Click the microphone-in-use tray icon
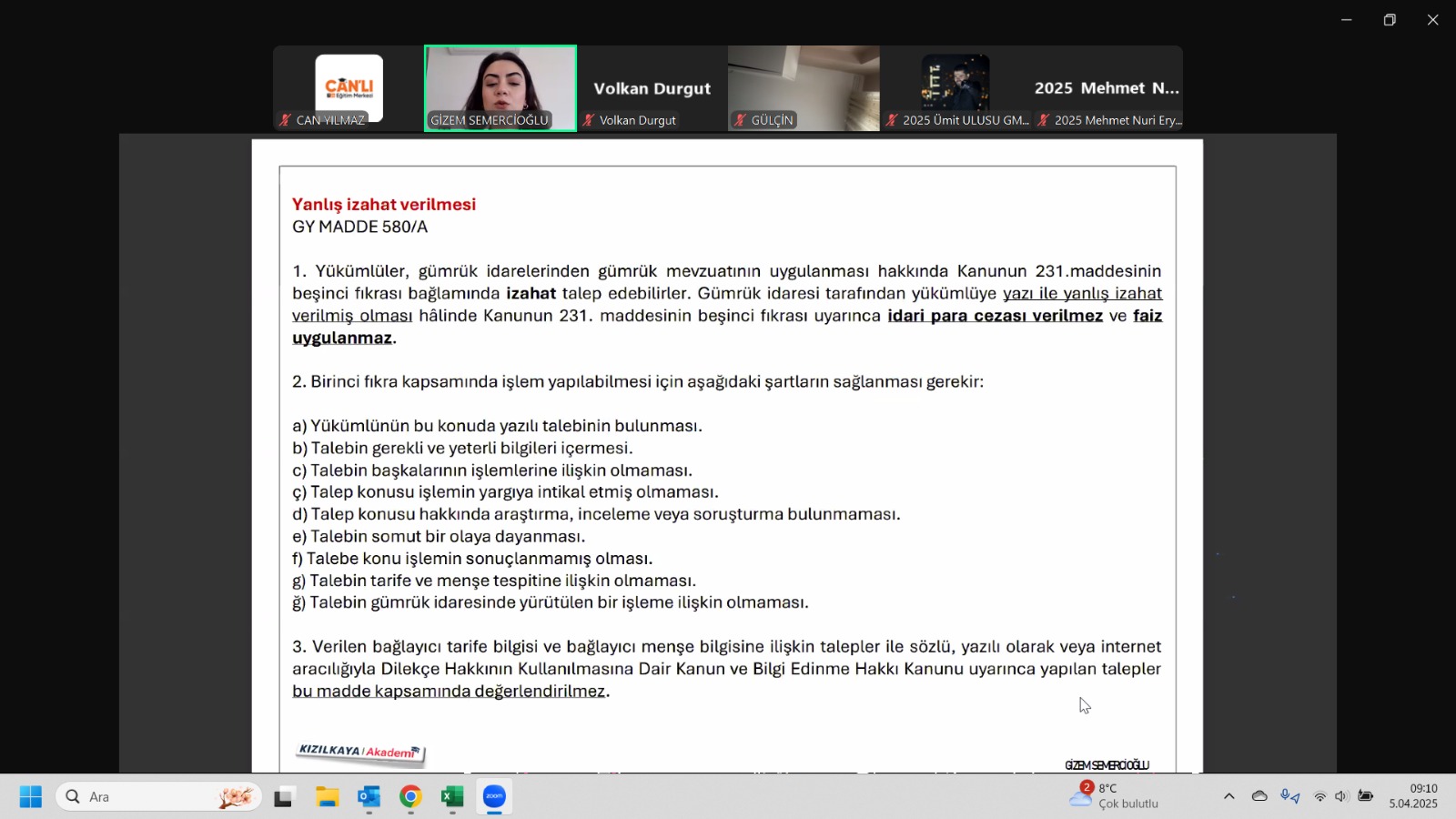1456x819 pixels. coord(1289,796)
